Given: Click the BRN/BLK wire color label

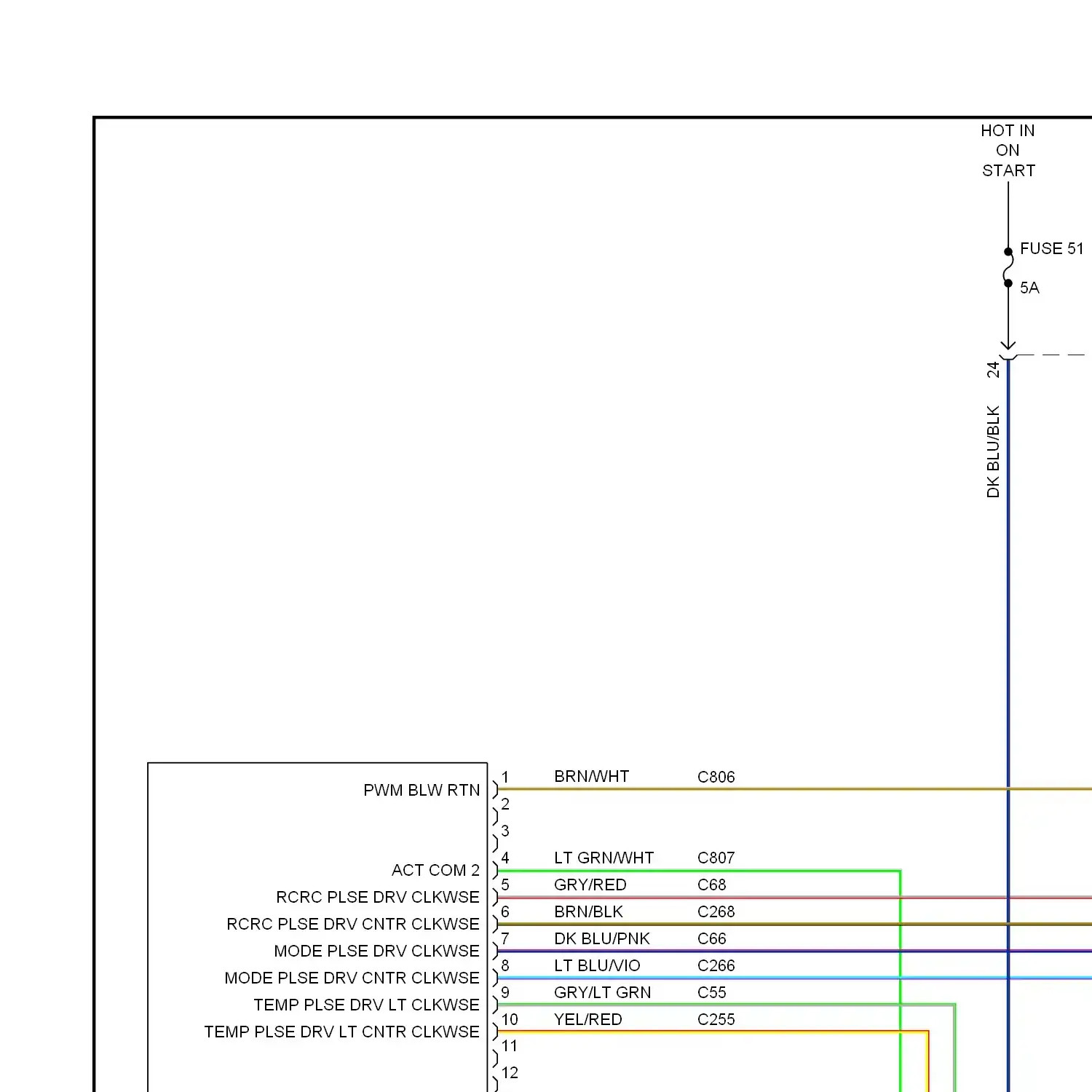Looking at the screenshot, I should [588, 912].
